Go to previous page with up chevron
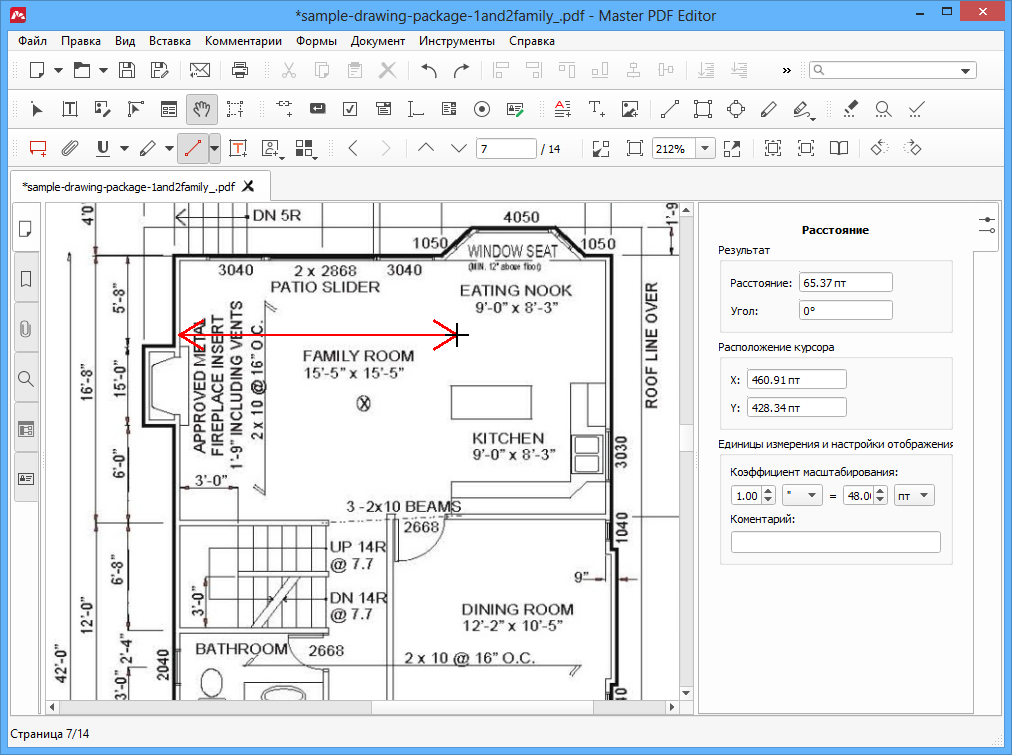This screenshot has height=755, width=1012. (426, 148)
